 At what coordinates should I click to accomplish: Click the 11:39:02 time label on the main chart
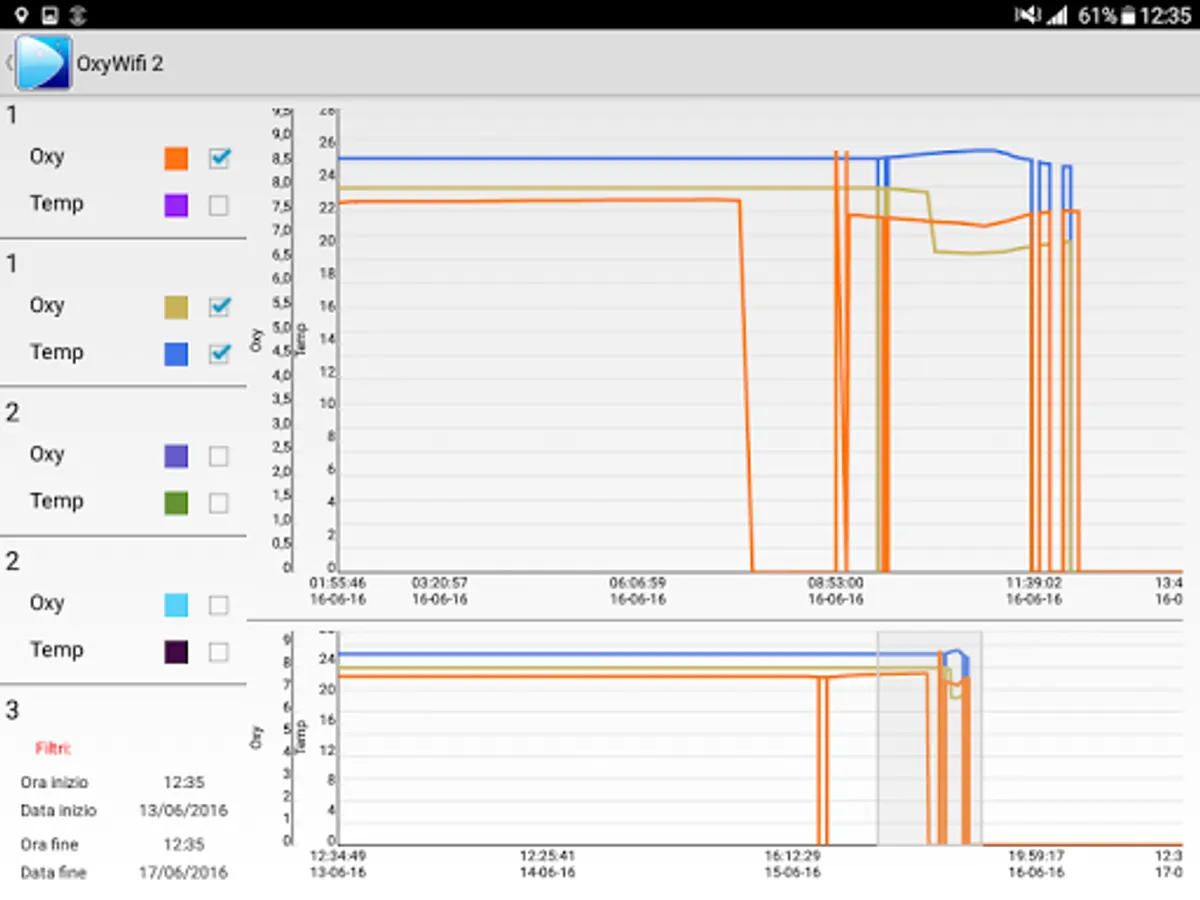1034,582
